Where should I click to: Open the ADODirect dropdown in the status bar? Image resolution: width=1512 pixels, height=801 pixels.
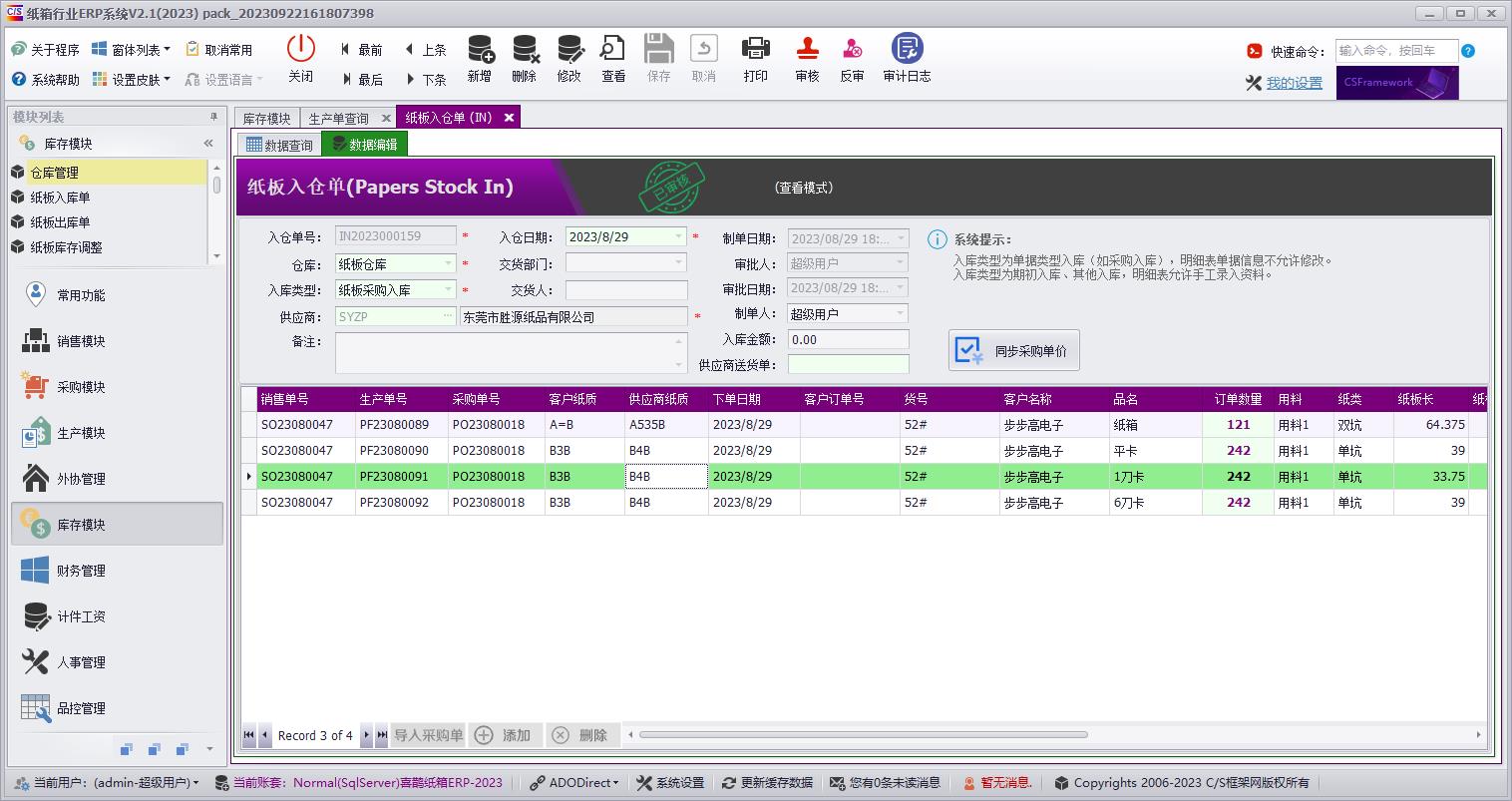pyautogui.click(x=575, y=782)
